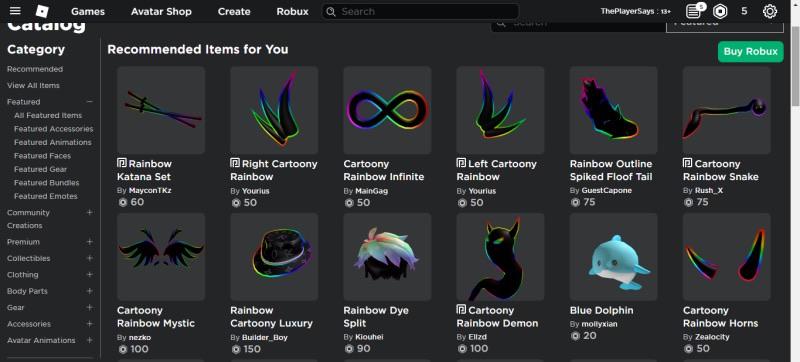
Task: Expand the Gear category plus
Action: tap(90, 307)
